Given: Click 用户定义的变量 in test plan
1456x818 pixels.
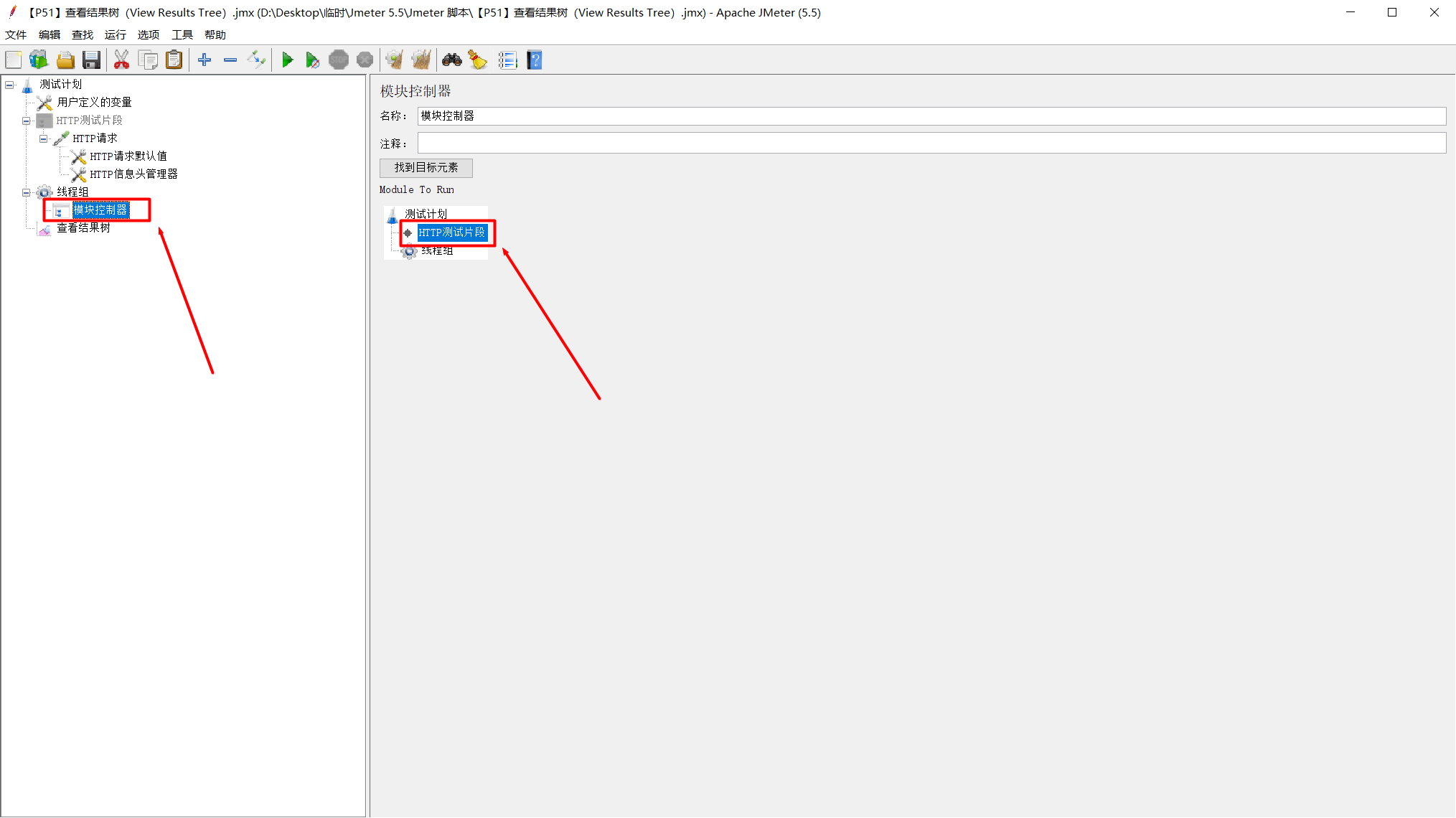Looking at the screenshot, I should (x=94, y=102).
